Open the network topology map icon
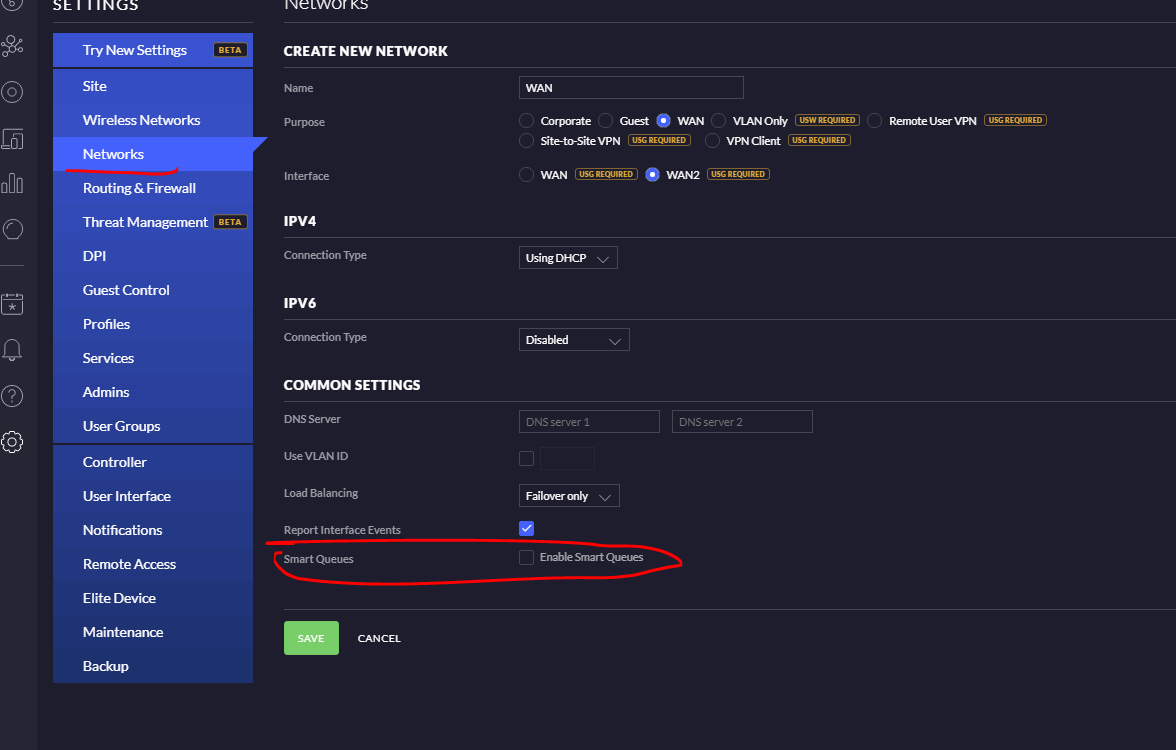 click(12, 46)
